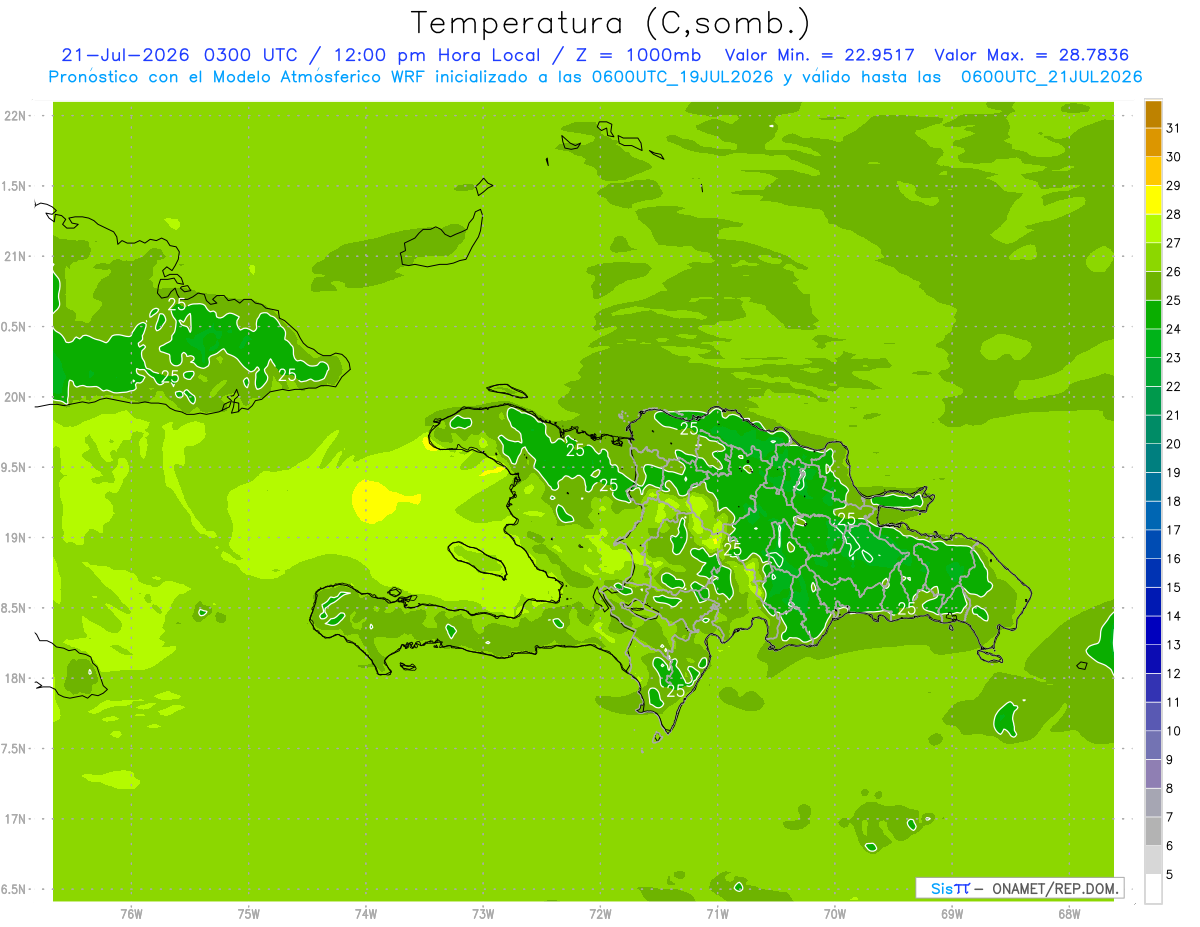Viewport: 1200px width, 927px height.
Task: Click the "73W" longitude axis label
Action: (x=483, y=914)
